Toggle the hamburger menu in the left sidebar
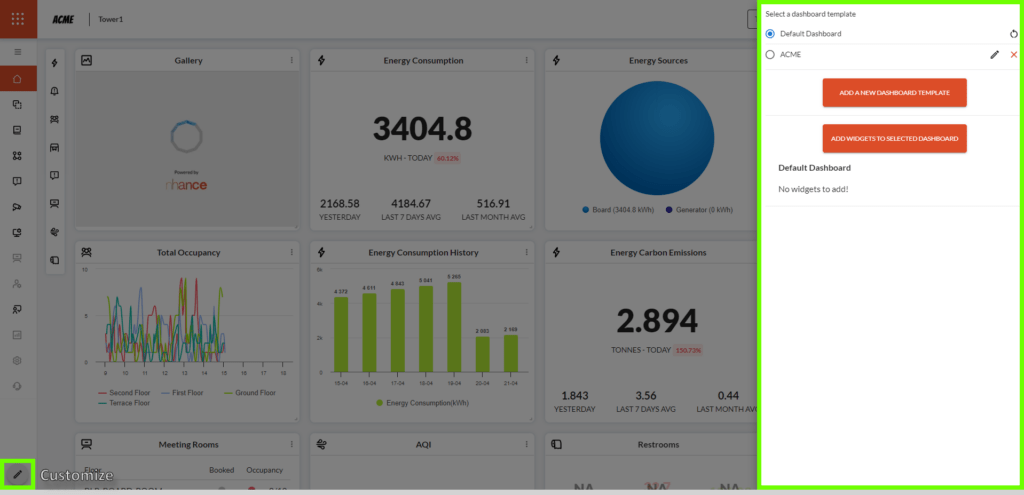The image size is (1024, 495). tap(18, 51)
